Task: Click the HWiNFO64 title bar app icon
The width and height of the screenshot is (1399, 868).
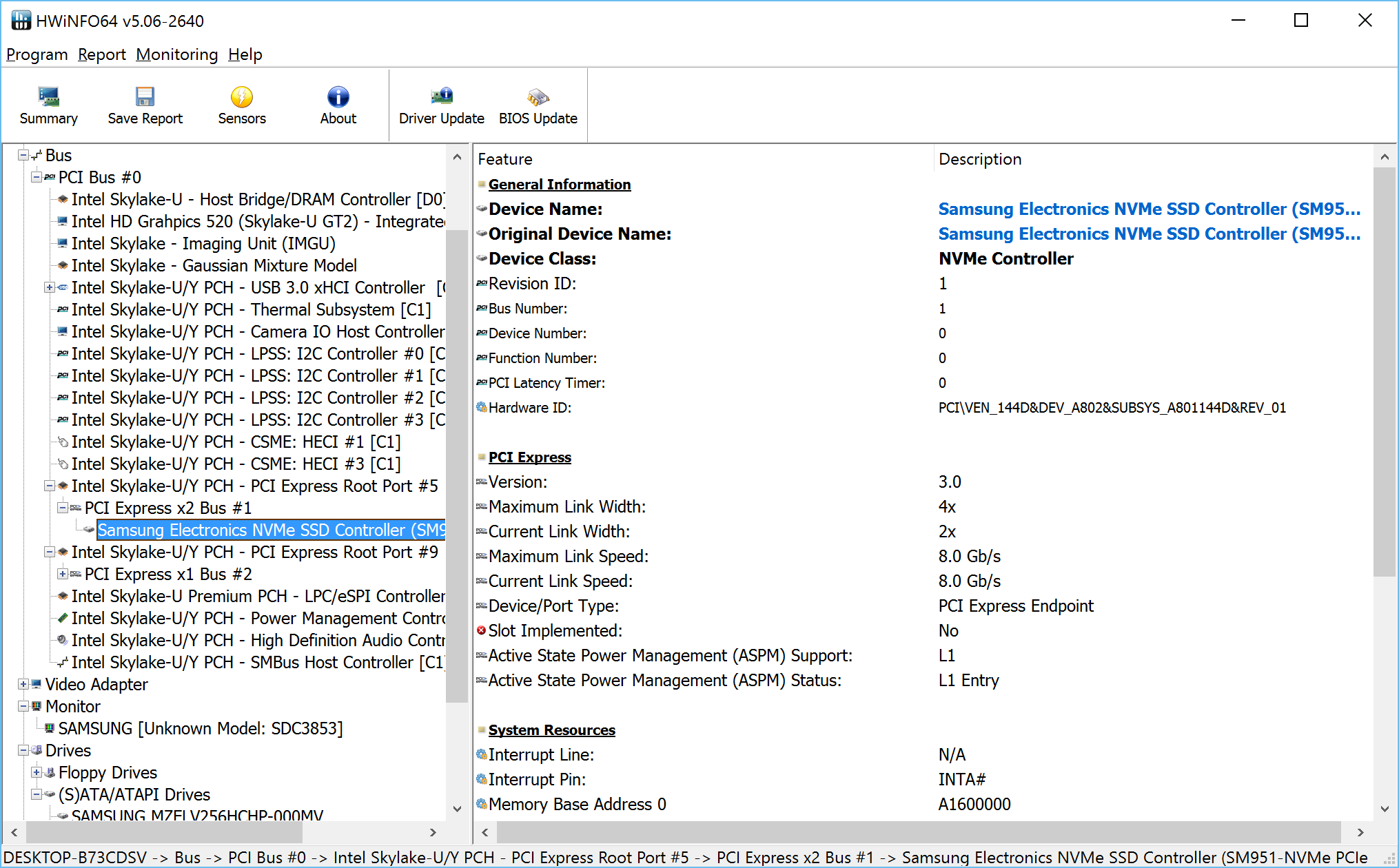Action: tap(21, 21)
